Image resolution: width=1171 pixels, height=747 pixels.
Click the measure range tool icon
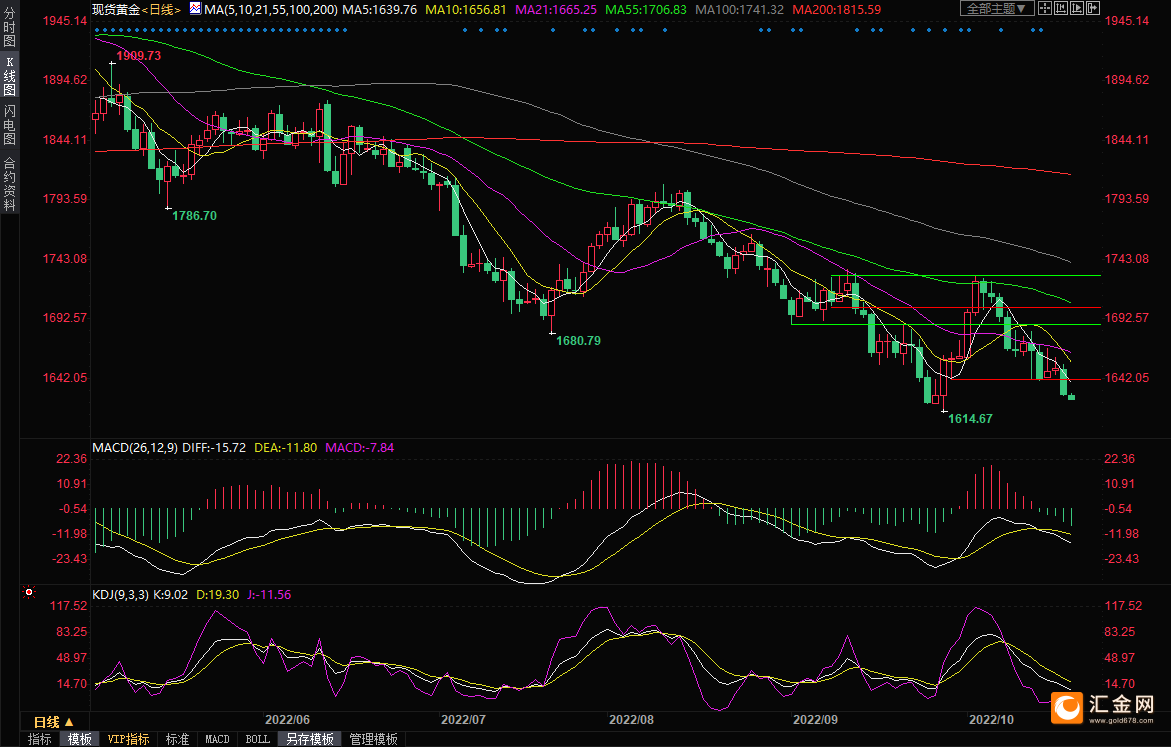point(1061,8)
